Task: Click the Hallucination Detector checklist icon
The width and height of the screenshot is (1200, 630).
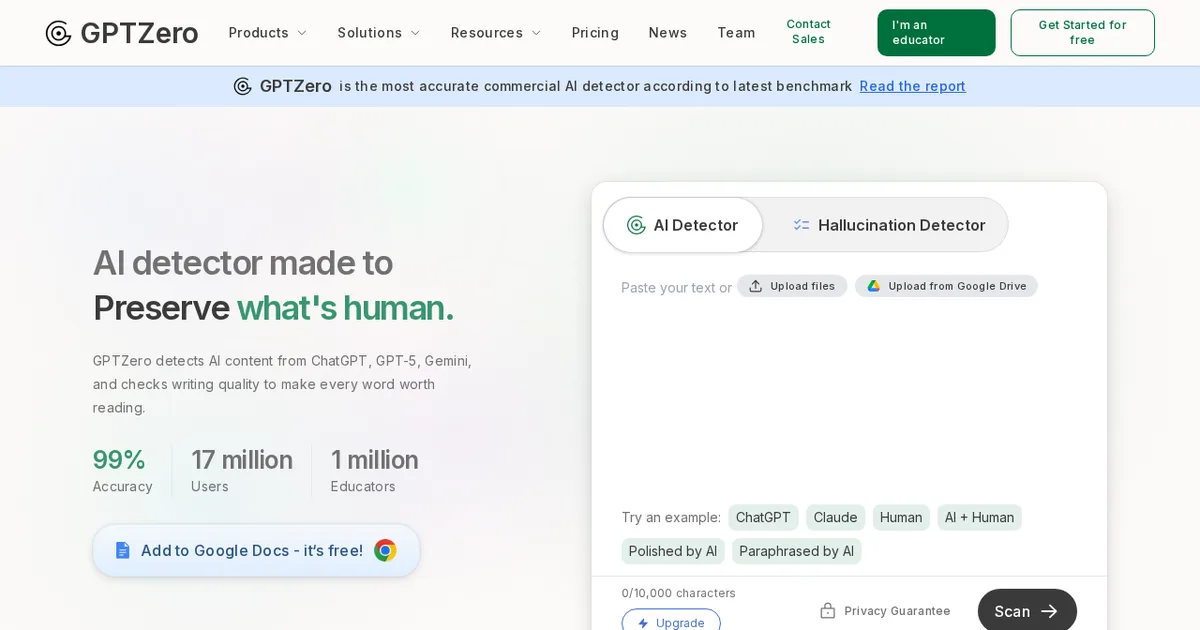Action: point(801,225)
